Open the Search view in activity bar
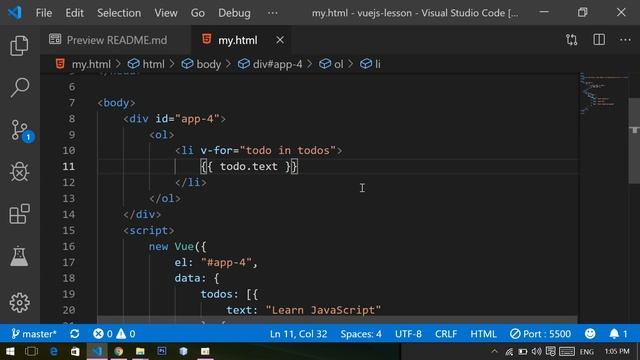This screenshot has height=360, width=640. [19, 87]
